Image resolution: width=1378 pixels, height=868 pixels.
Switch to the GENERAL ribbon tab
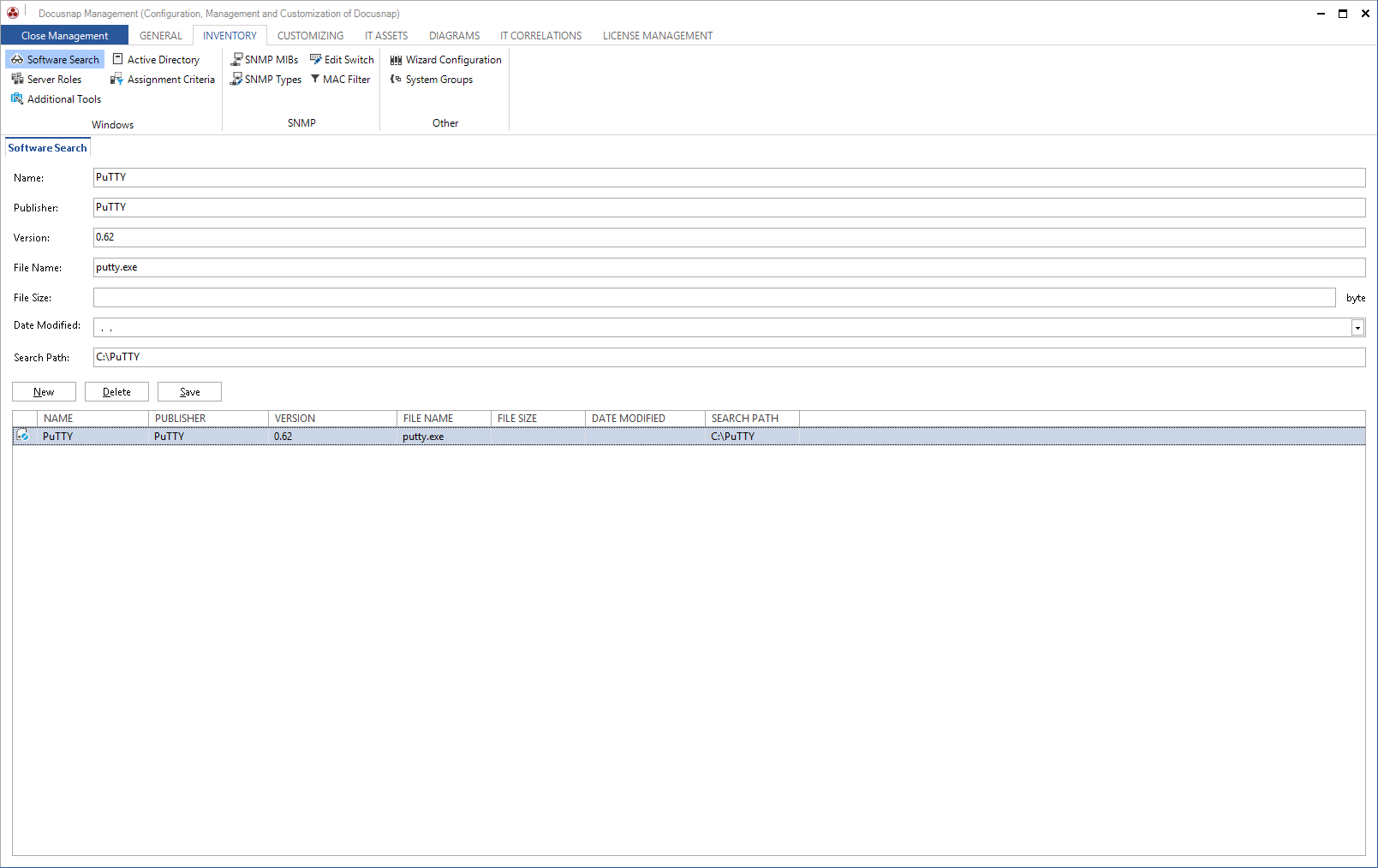(x=161, y=35)
